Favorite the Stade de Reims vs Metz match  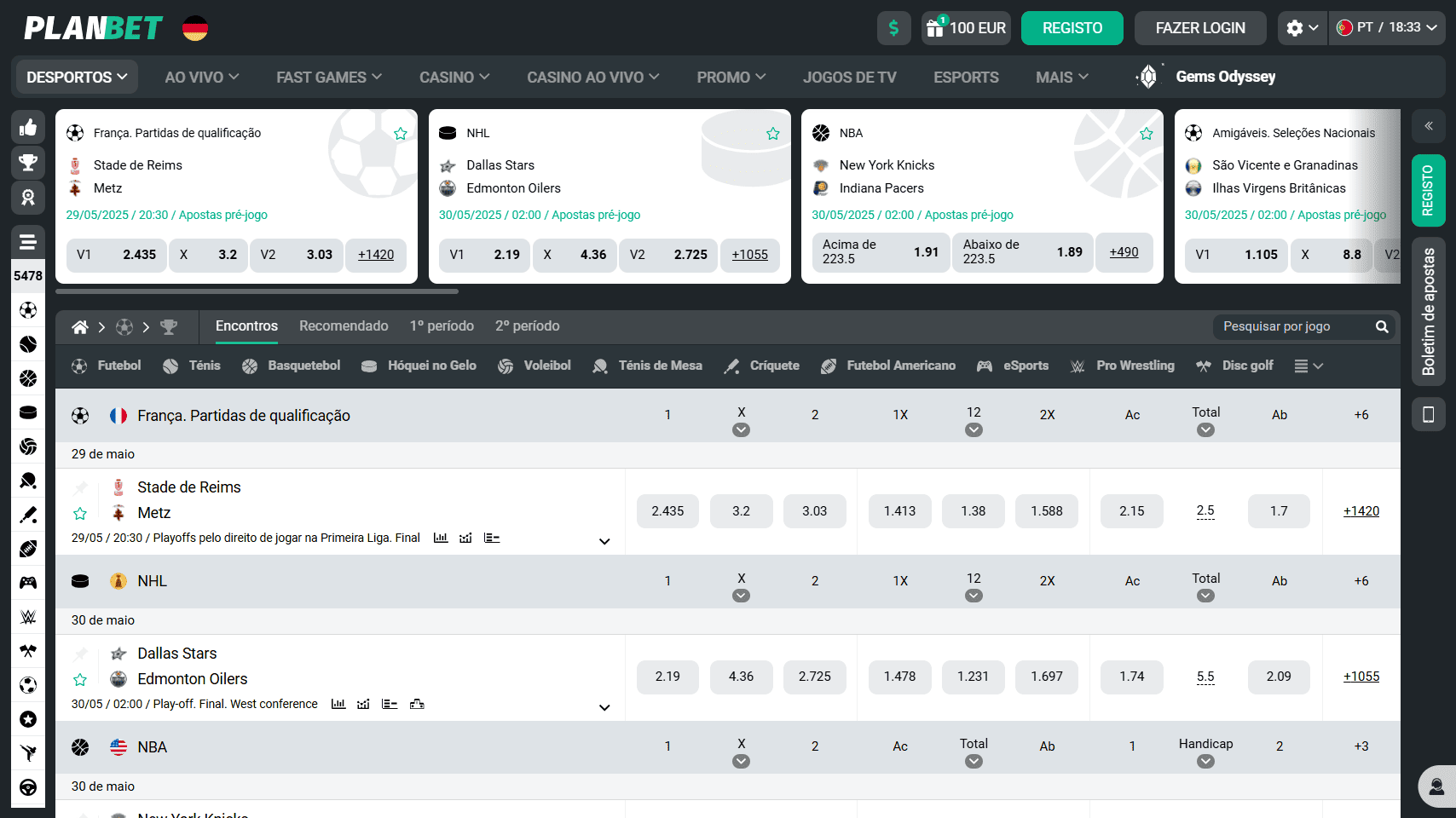pyautogui.click(x=80, y=513)
